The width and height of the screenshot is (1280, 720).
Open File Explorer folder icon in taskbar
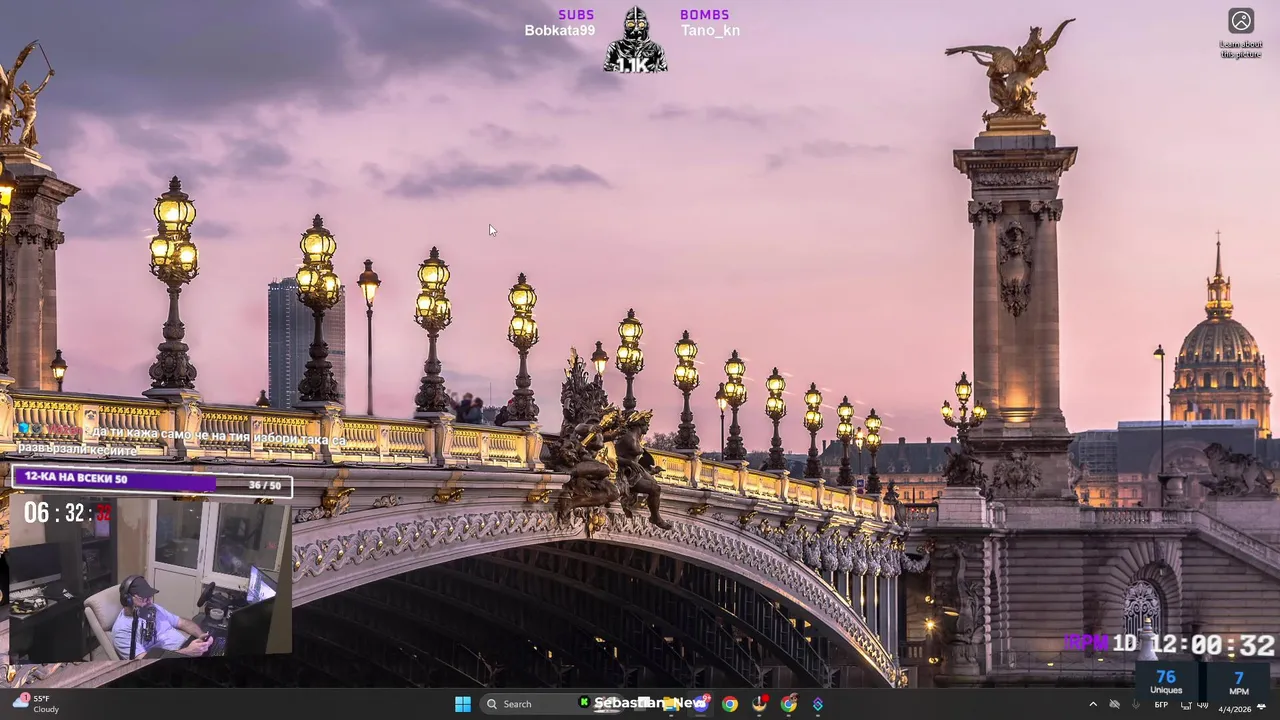coord(670,704)
